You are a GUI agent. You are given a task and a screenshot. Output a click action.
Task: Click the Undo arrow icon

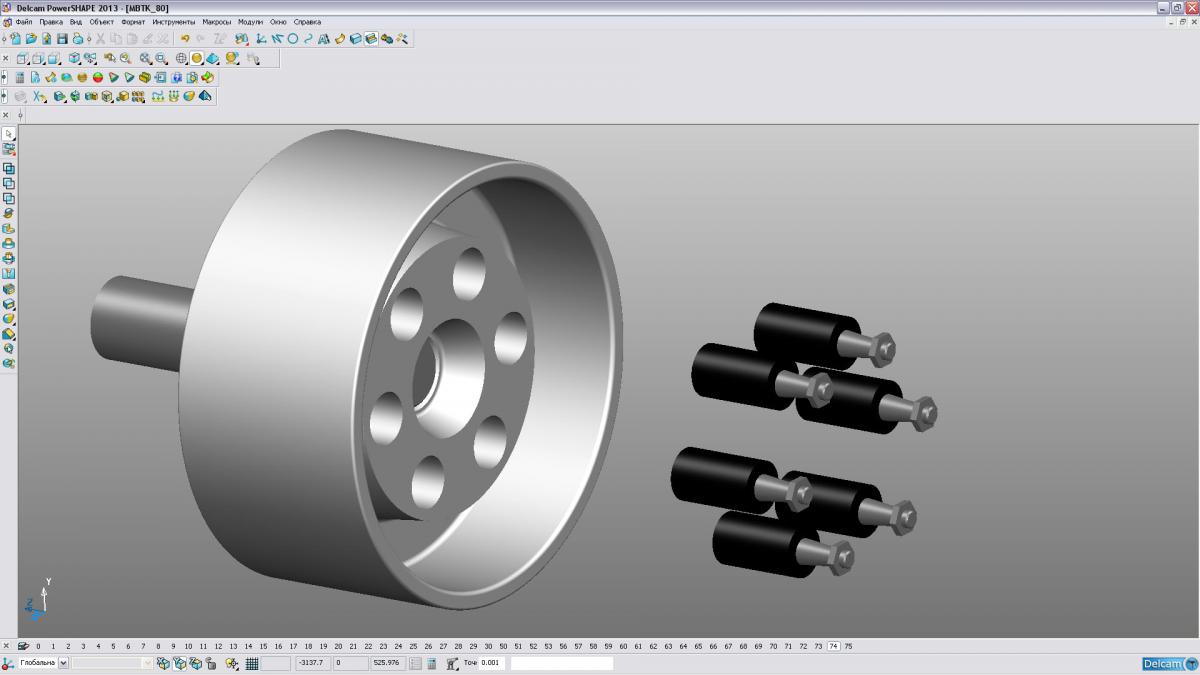click(x=185, y=38)
